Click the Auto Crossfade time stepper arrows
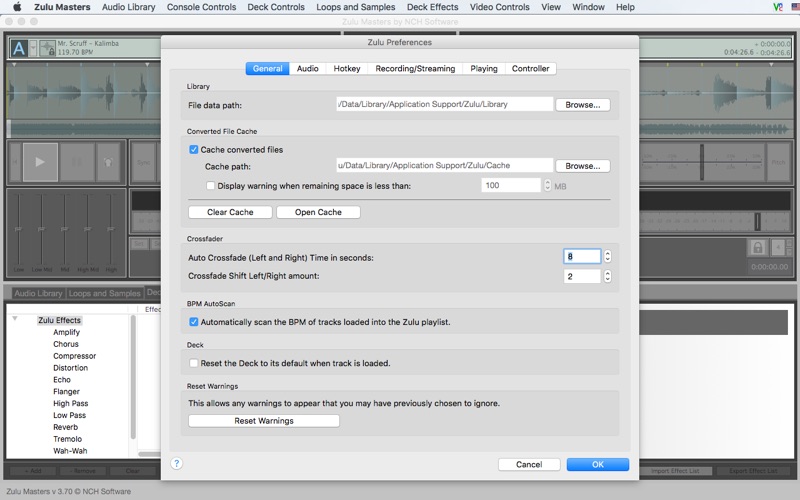Screen dimensions: 800x500 (x=607, y=256)
